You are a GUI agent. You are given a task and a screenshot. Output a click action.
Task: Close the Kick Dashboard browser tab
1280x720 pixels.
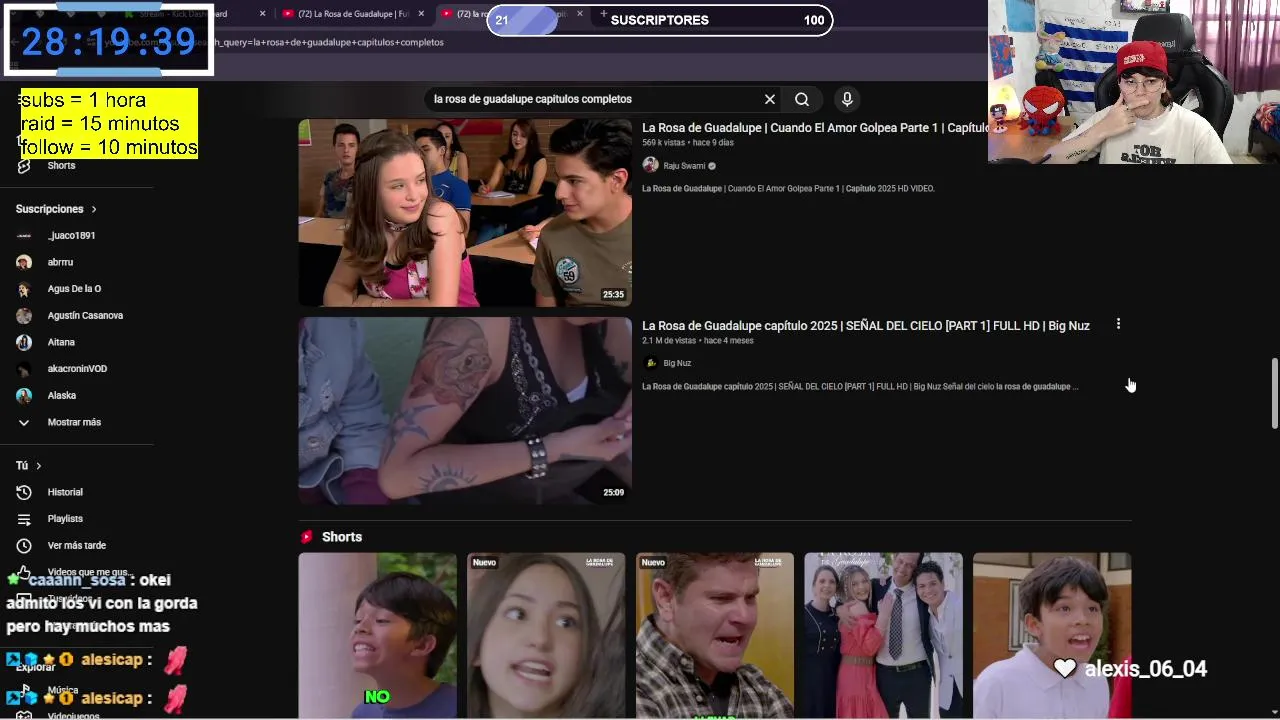coord(262,14)
